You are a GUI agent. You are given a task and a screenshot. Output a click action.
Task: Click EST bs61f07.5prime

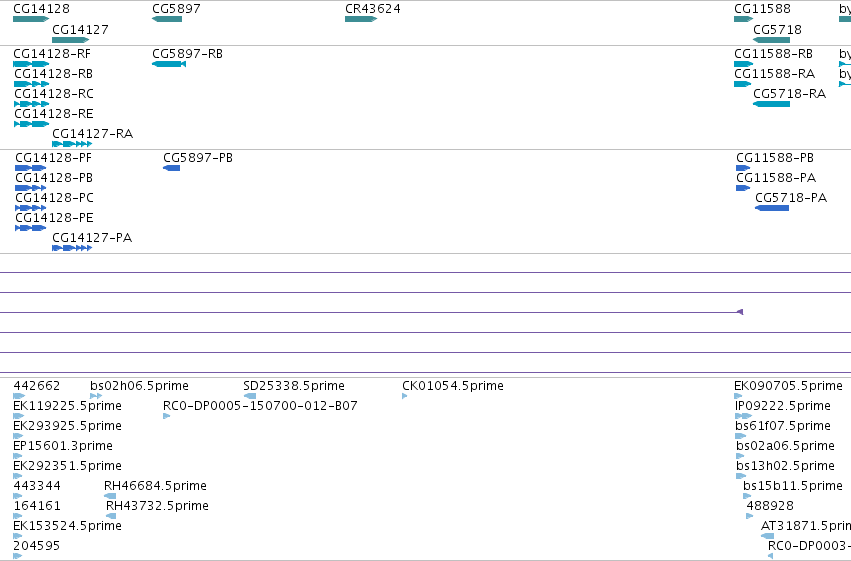click(741, 436)
